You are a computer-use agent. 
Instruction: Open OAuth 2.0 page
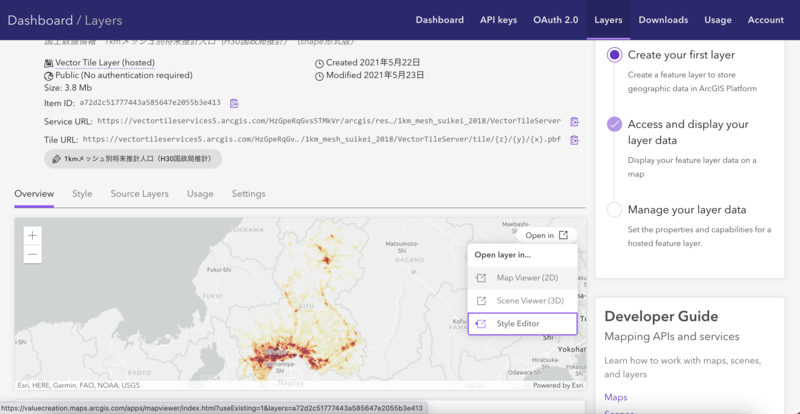tap(556, 20)
